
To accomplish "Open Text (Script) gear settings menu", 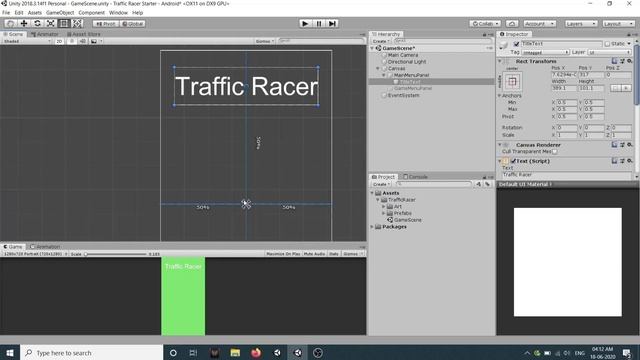I will pos(629,161).
